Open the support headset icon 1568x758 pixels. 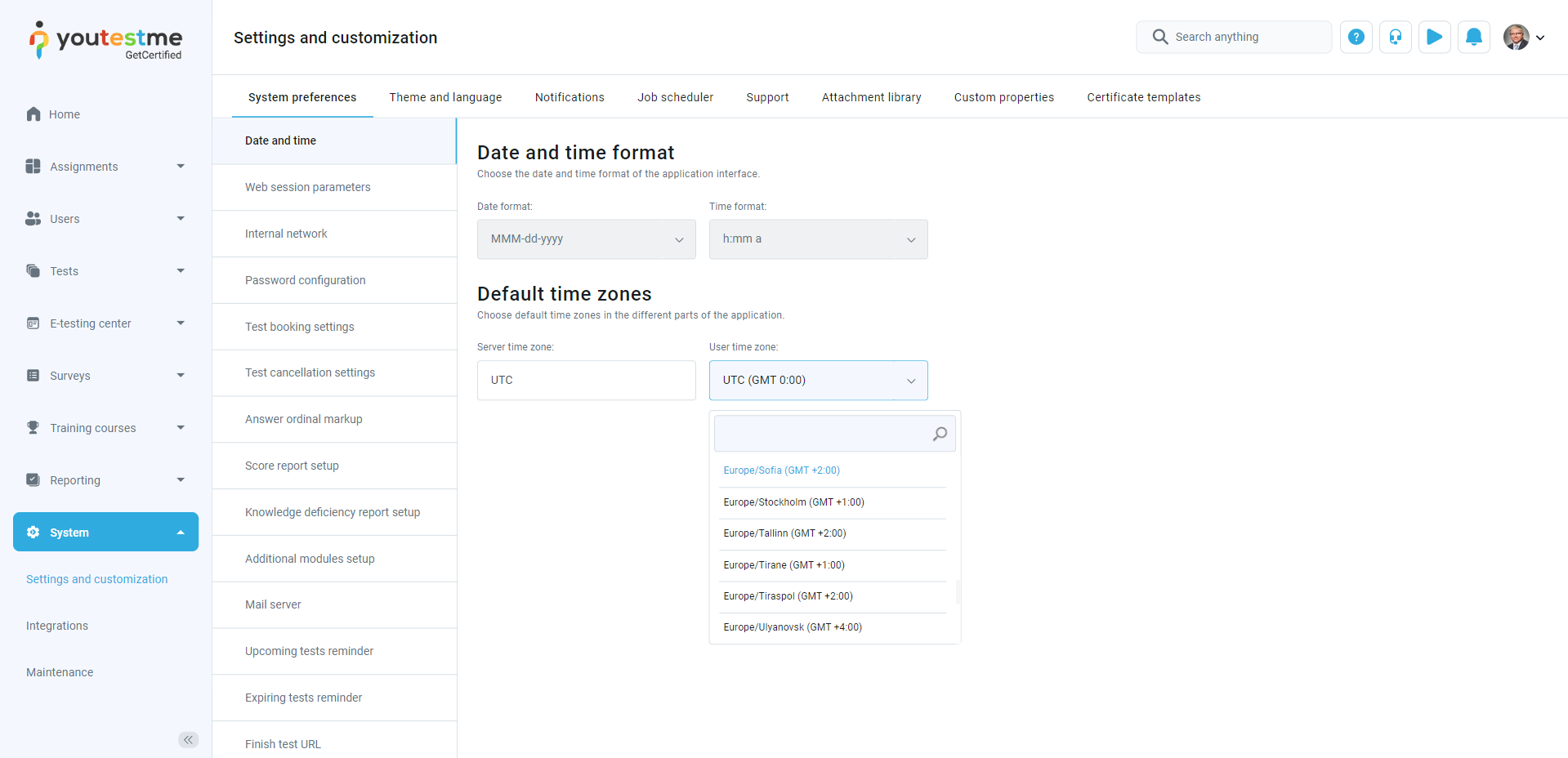(x=1395, y=37)
